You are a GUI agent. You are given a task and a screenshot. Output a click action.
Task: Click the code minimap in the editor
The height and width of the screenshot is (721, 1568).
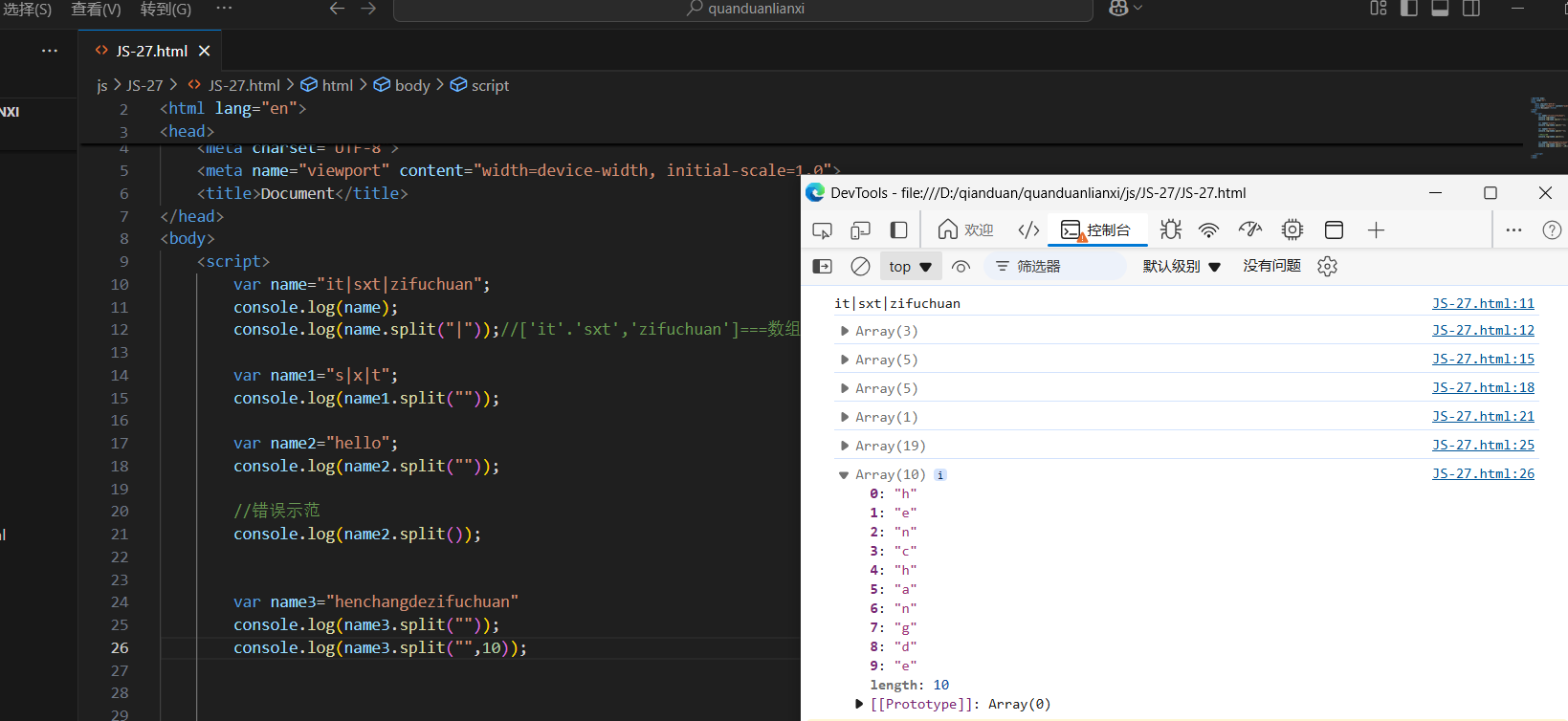(1547, 126)
